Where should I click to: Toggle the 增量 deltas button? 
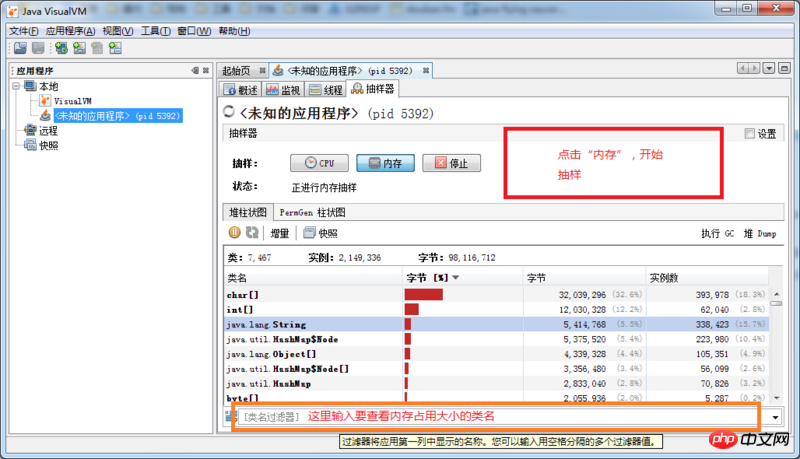[280, 233]
